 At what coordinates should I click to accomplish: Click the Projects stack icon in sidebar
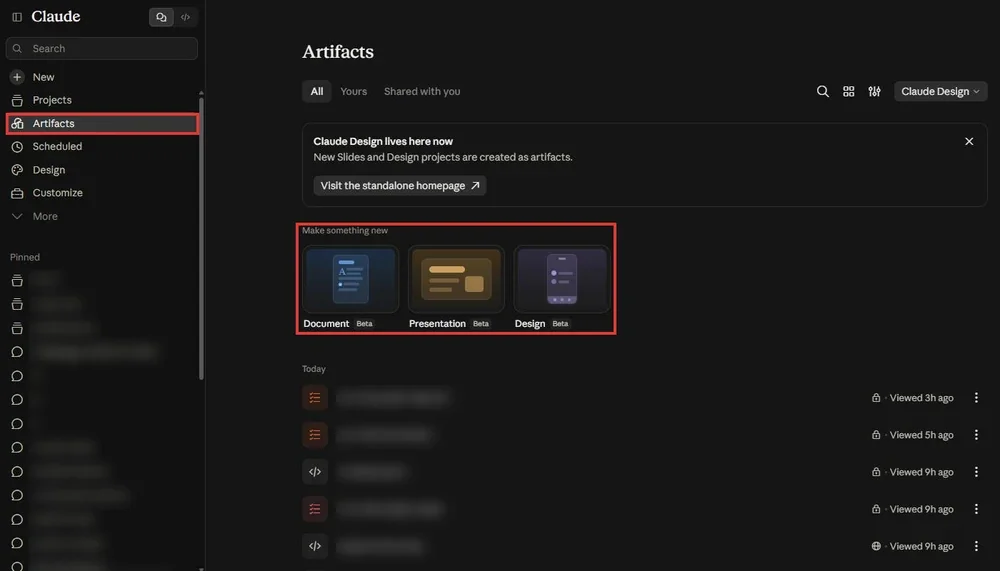point(17,100)
